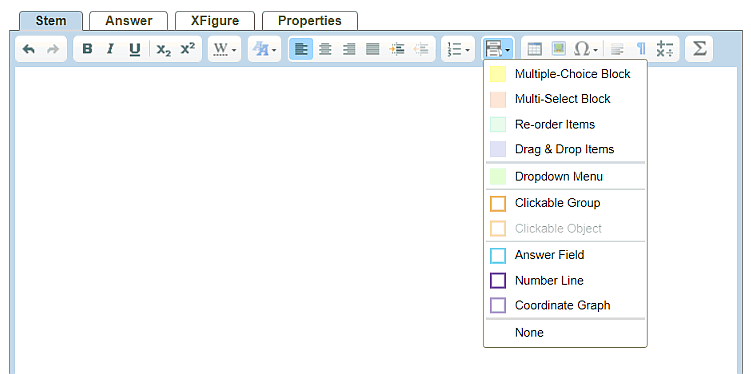
Task: Justify the text
Action: click(x=373, y=49)
